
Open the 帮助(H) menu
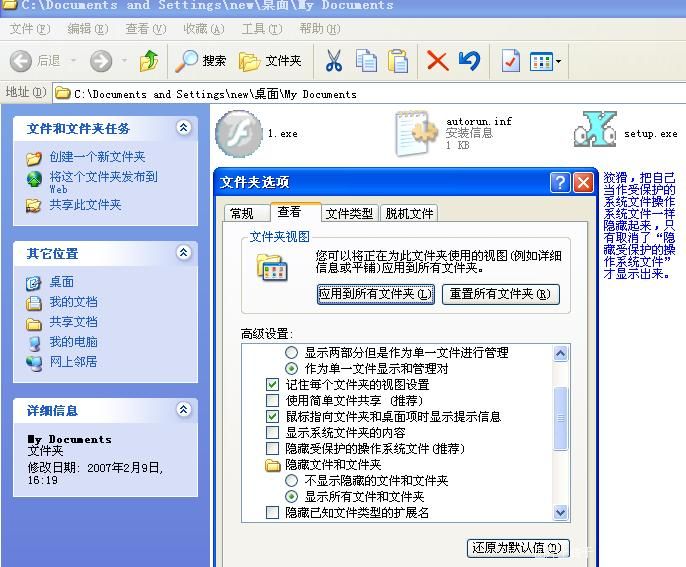pyautogui.click(x=319, y=29)
